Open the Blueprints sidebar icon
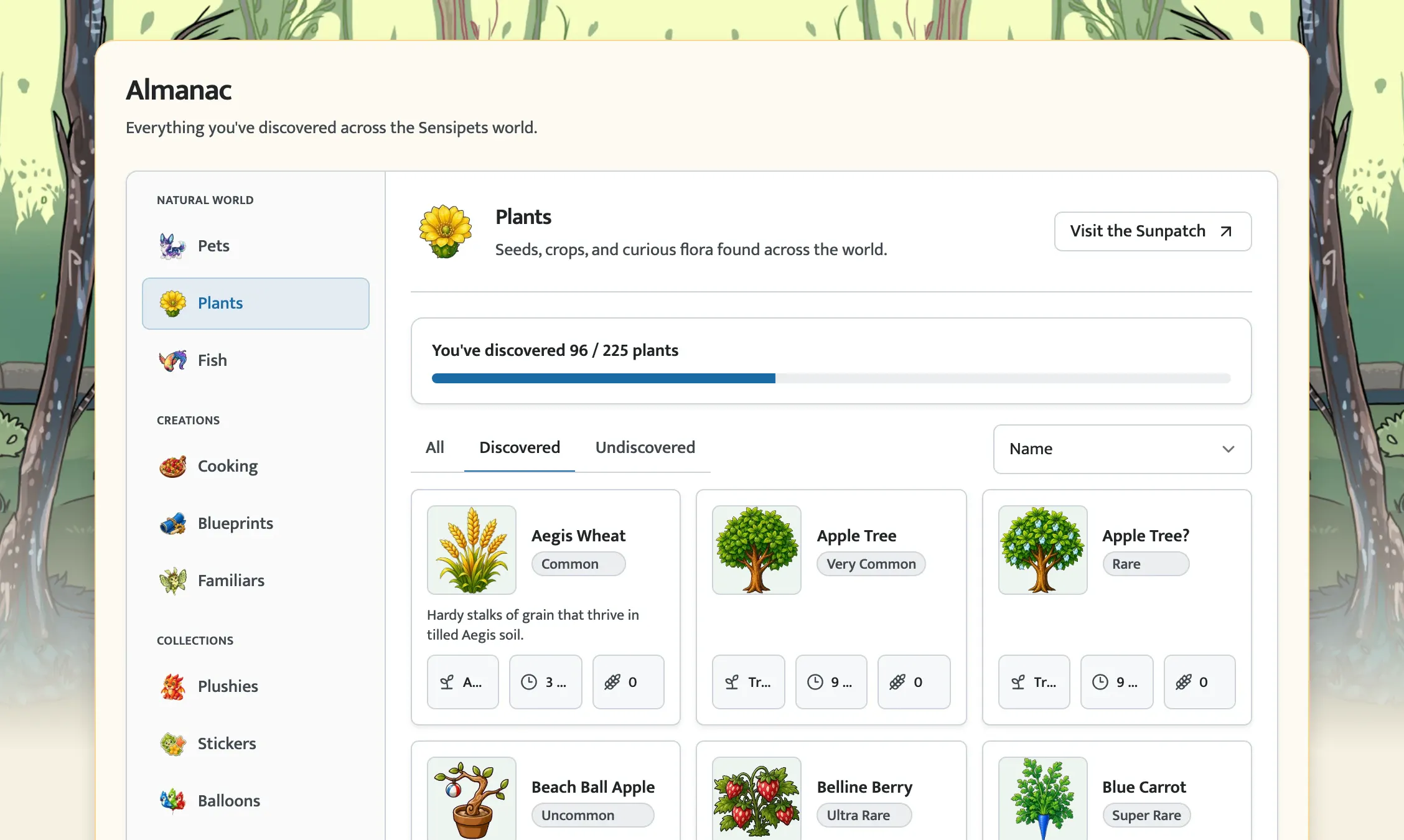This screenshot has height=840, width=1404. click(173, 524)
